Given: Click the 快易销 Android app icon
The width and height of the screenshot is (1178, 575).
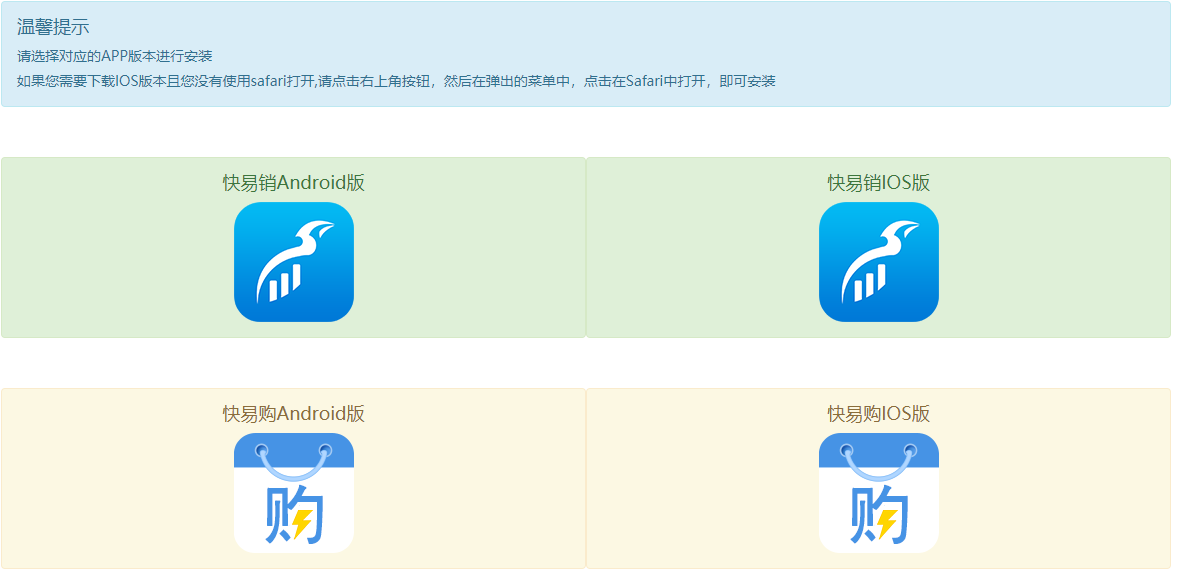Looking at the screenshot, I should (293, 262).
